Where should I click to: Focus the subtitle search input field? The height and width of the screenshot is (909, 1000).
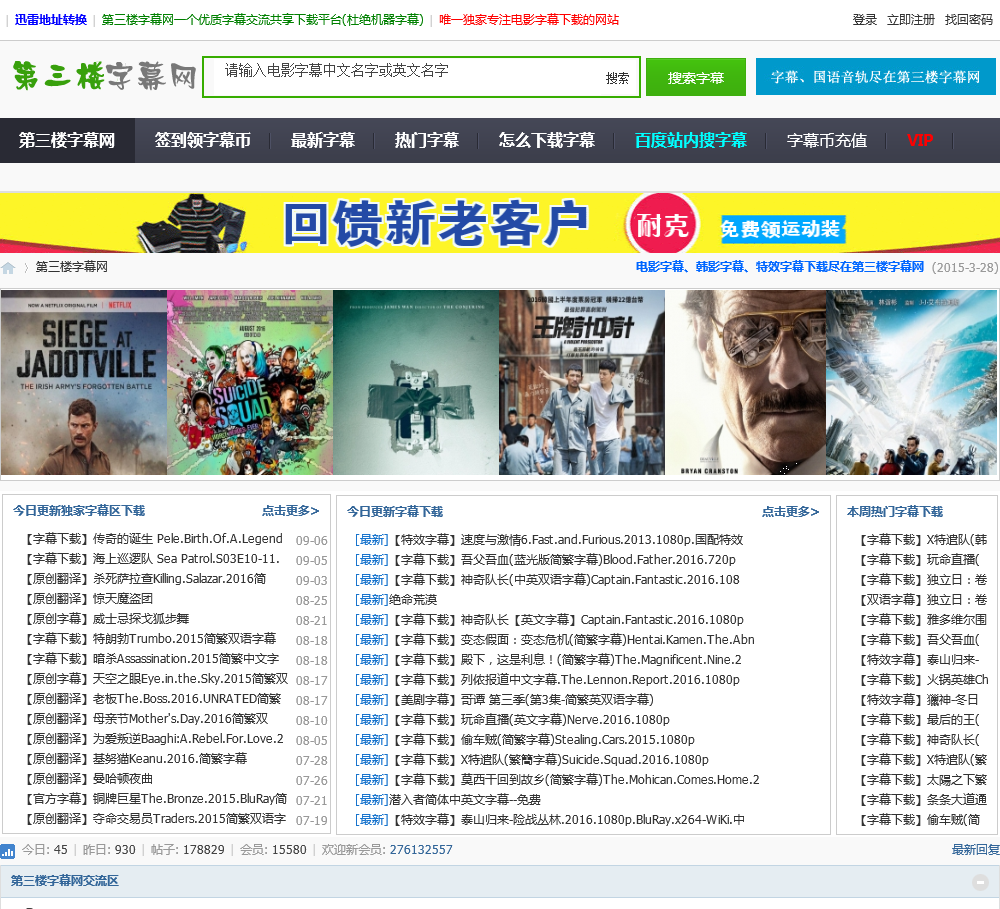tap(402, 77)
